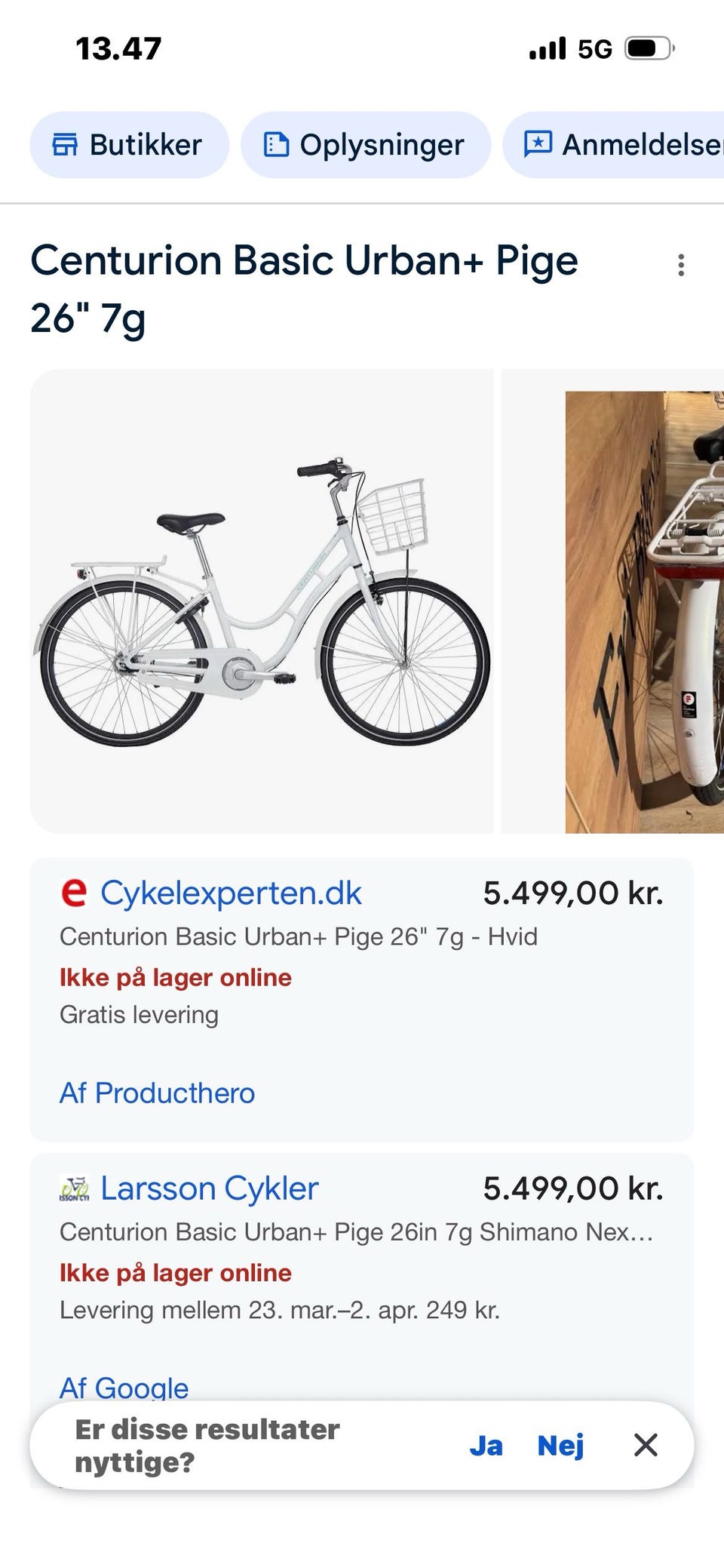This screenshot has height=1568, width=724.
Task: Open the second bicycle photo thumbnail
Action: point(645,612)
